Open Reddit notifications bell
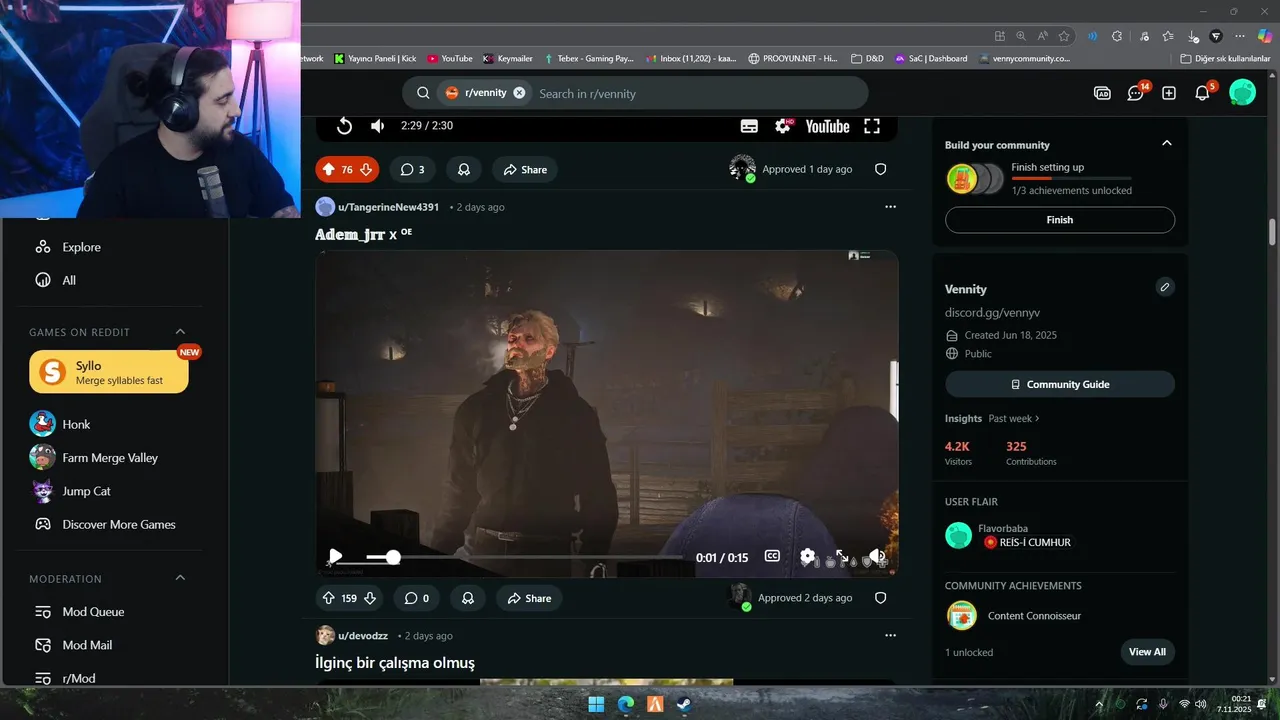This screenshot has width=1280, height=720. [1203, 93]
